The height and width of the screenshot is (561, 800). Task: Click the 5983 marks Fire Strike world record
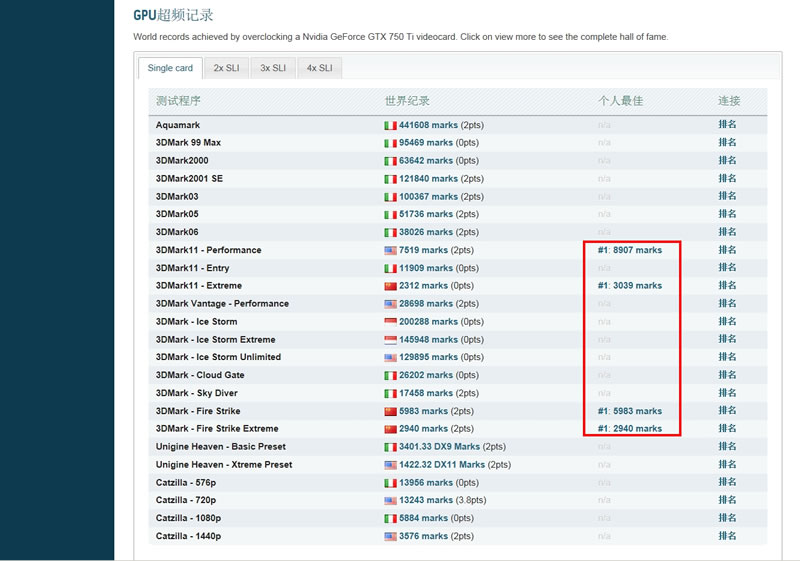423,411
